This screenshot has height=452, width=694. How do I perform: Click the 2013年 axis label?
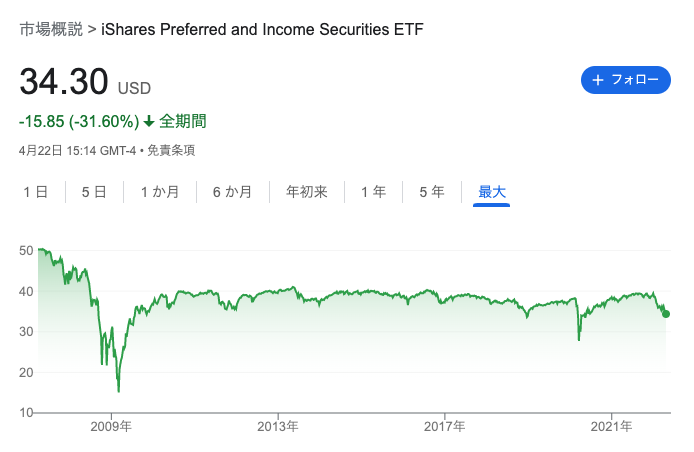point(278,426)
